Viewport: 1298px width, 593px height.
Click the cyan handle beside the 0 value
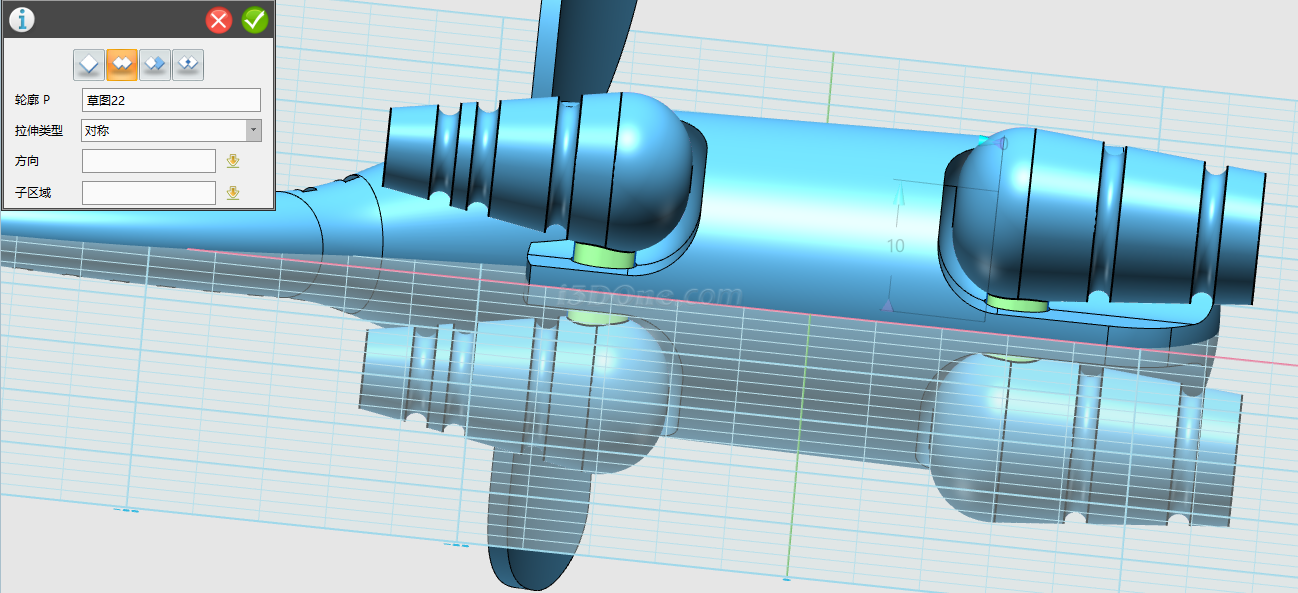pos(985,141)
